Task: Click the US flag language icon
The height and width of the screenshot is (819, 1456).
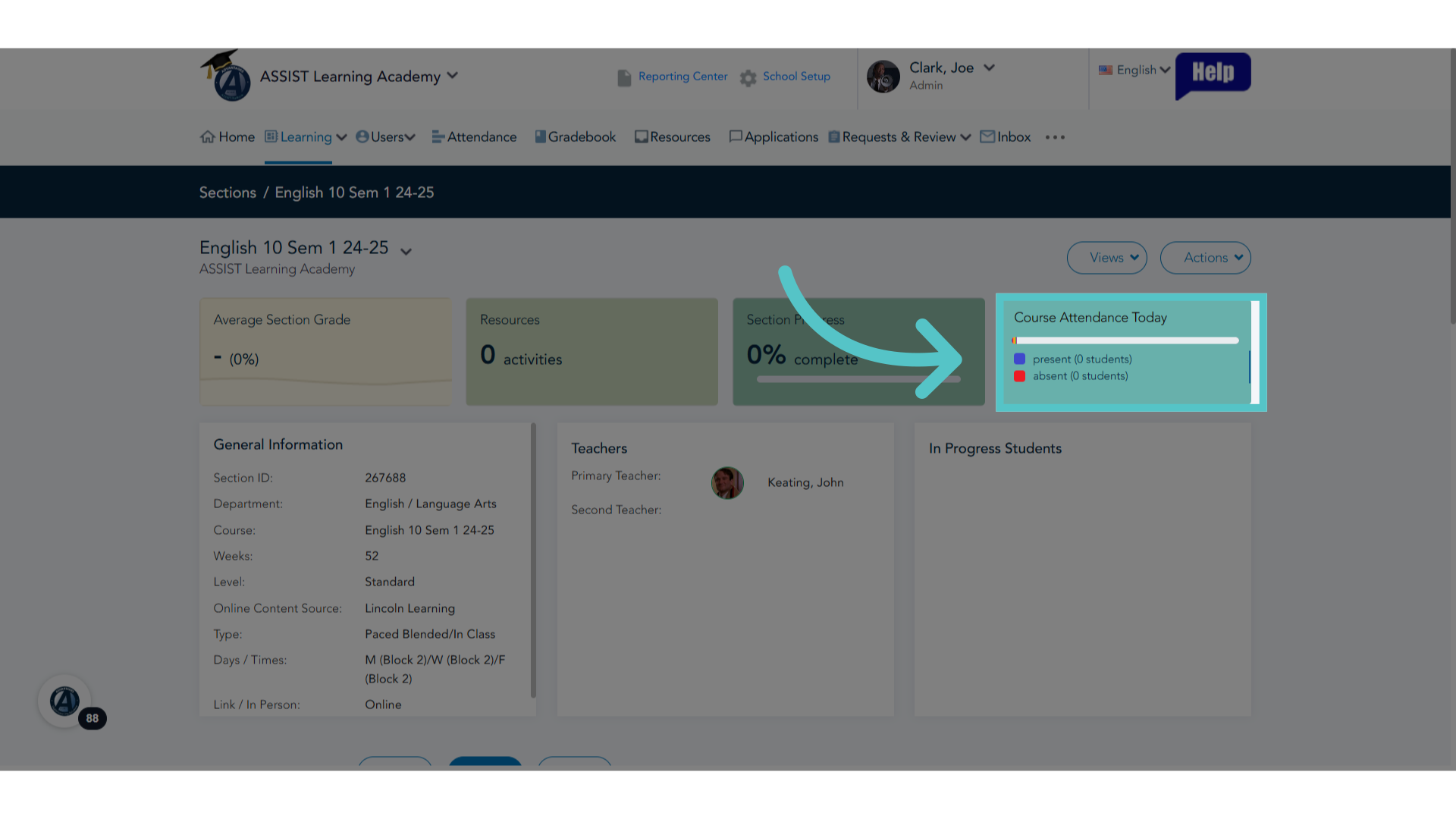Action: tap(1106, 70)
